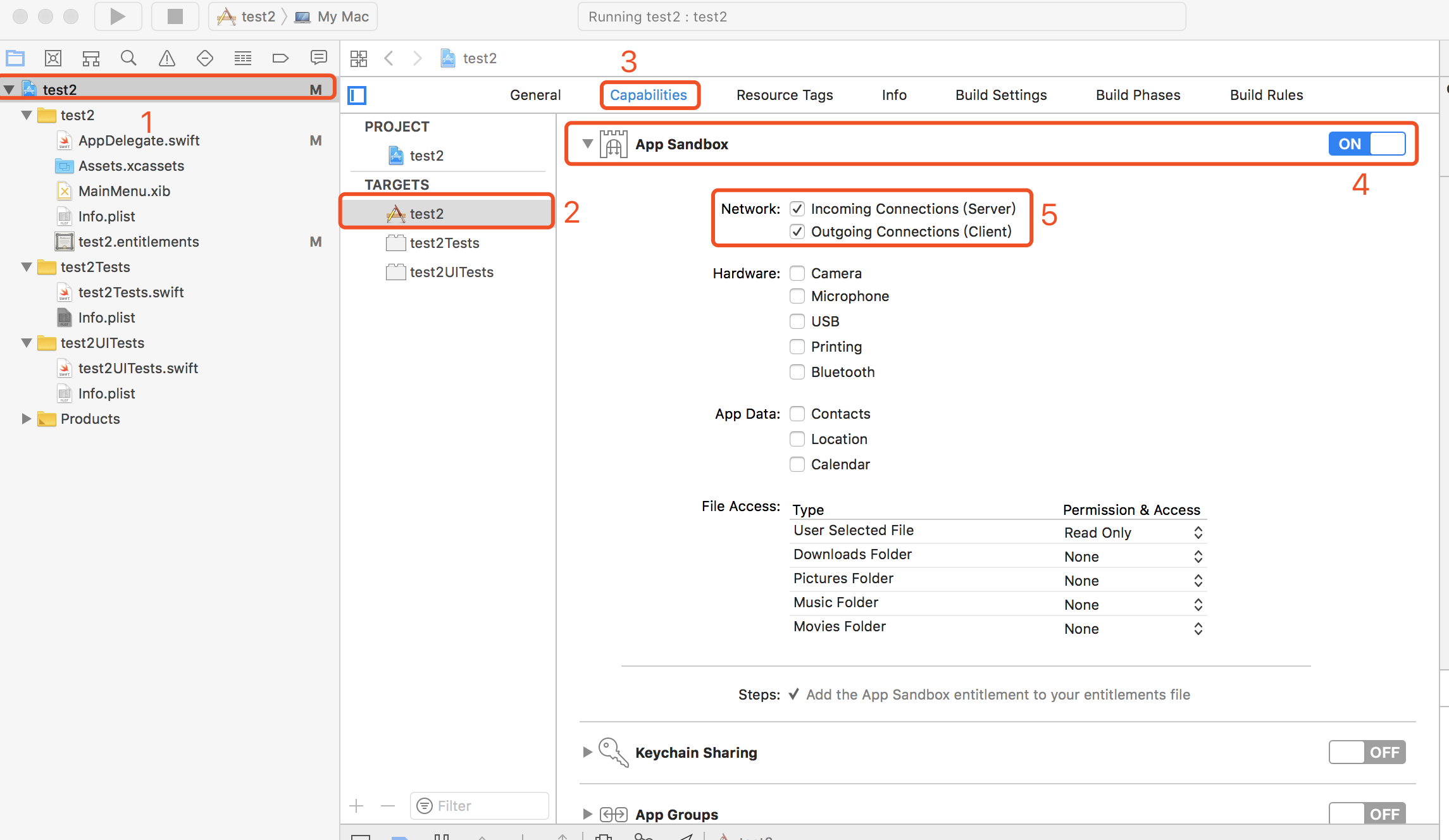The height and width of the screenshot is (840, 1449).
Task: Enable Microphone hardware checkbox
Action: point(797,296)
